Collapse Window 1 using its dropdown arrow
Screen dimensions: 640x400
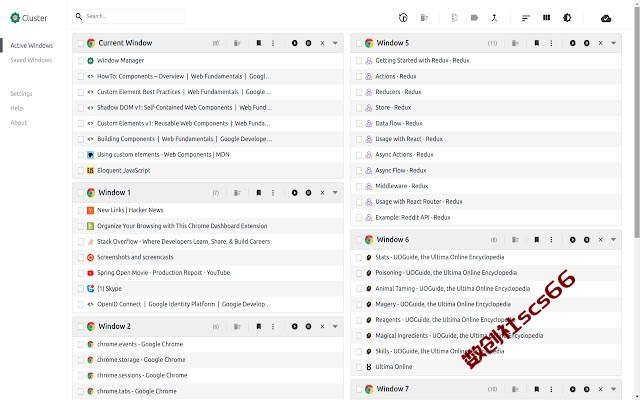(335, 193)
